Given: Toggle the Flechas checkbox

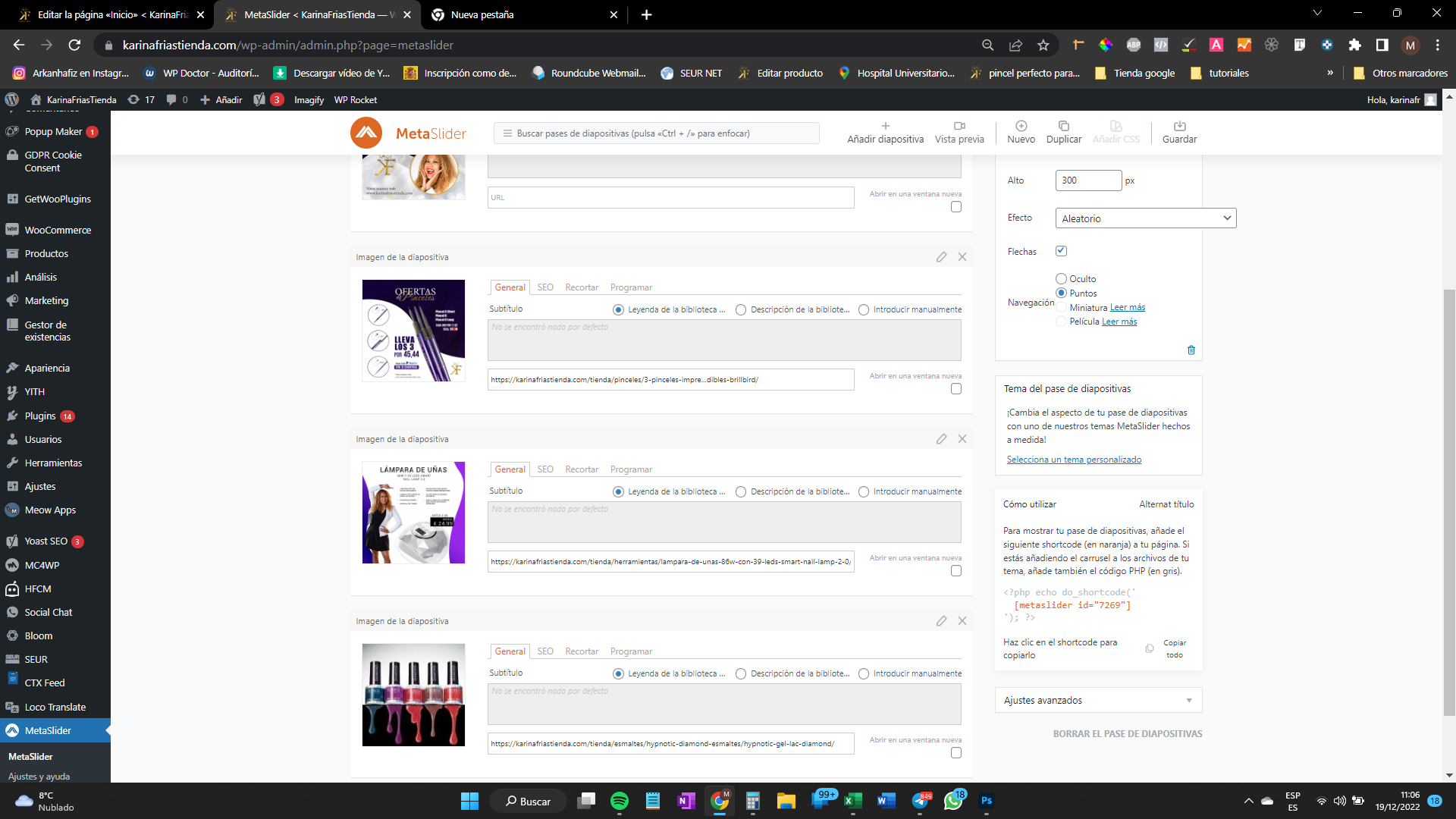Looking at the screenshot, I should [x=1061, y=251].
